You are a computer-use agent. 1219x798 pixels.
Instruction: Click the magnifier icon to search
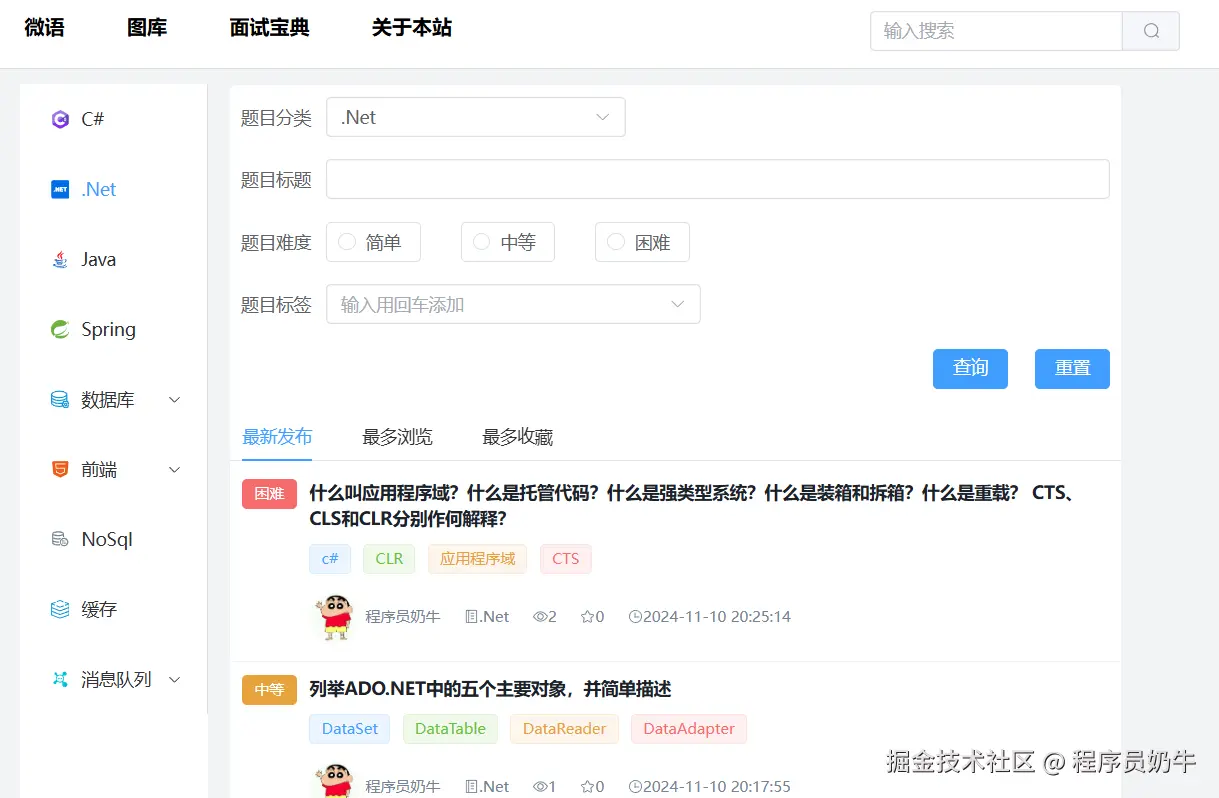1150,31
